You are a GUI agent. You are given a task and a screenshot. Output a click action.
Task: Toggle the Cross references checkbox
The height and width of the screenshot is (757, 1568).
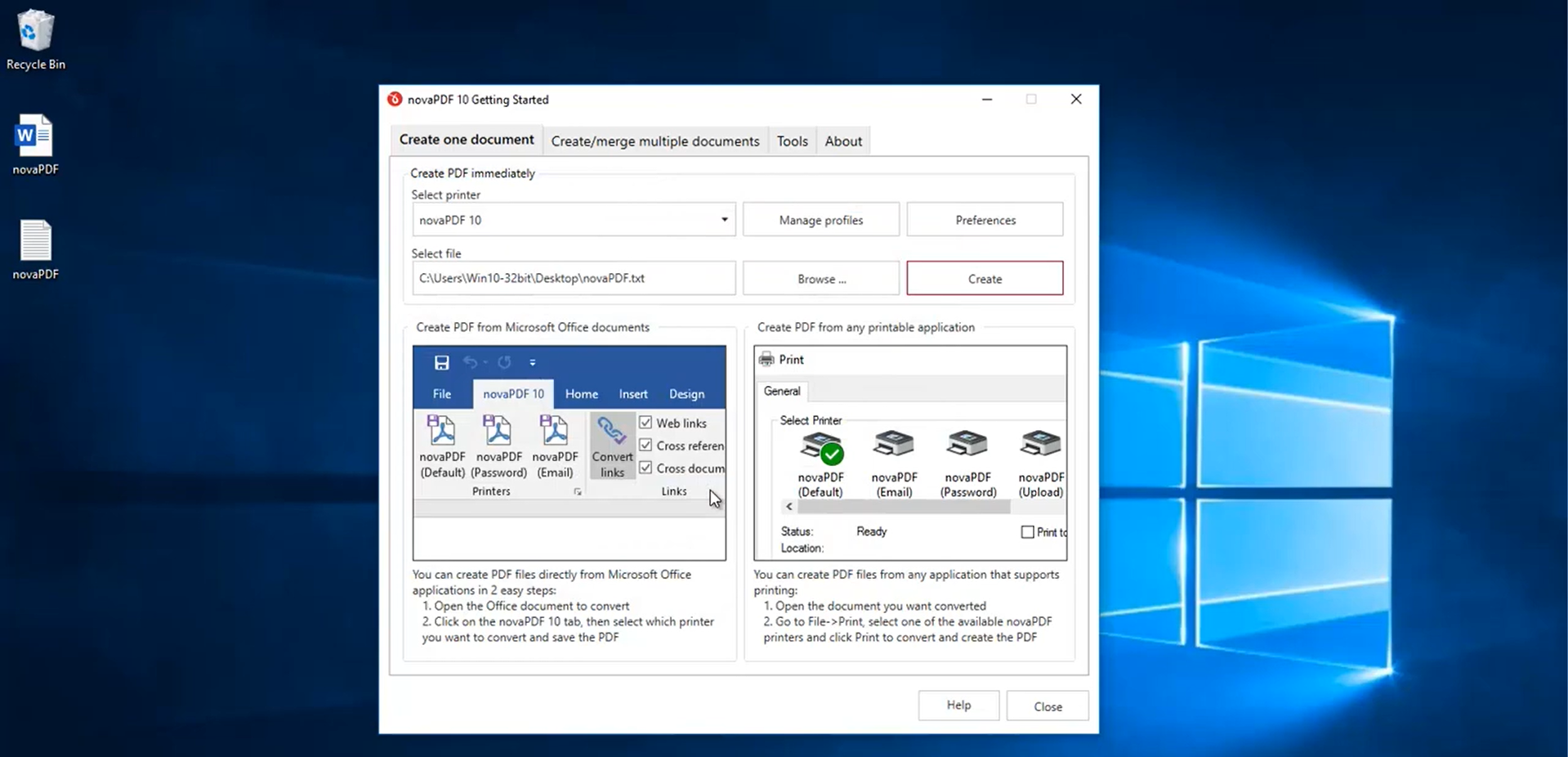point(646,446)
